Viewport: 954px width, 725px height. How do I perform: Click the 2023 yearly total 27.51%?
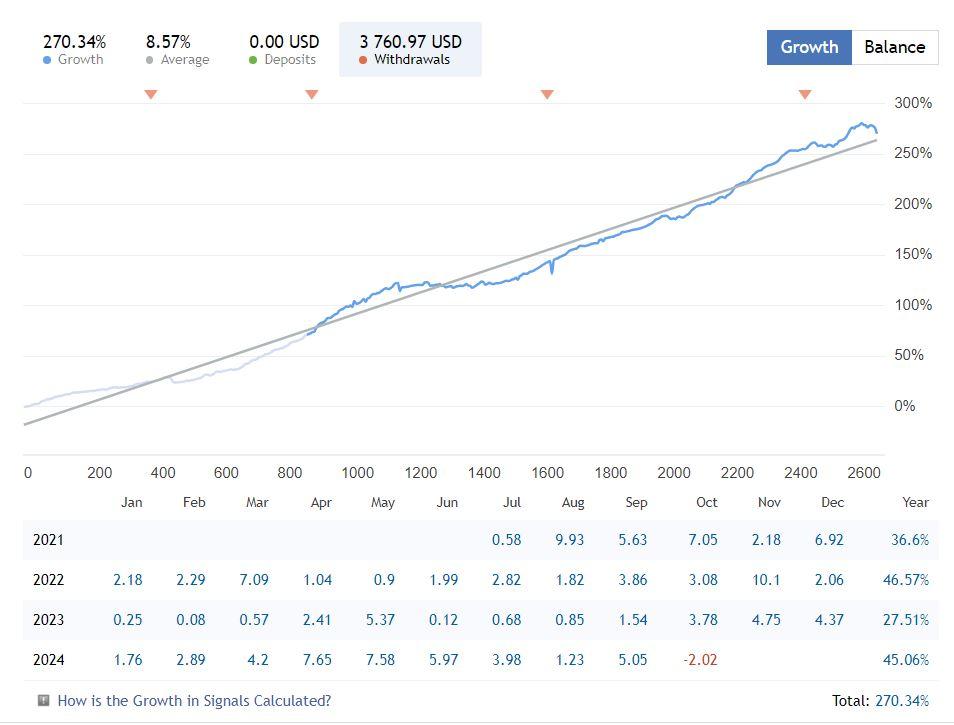[905, 620]
